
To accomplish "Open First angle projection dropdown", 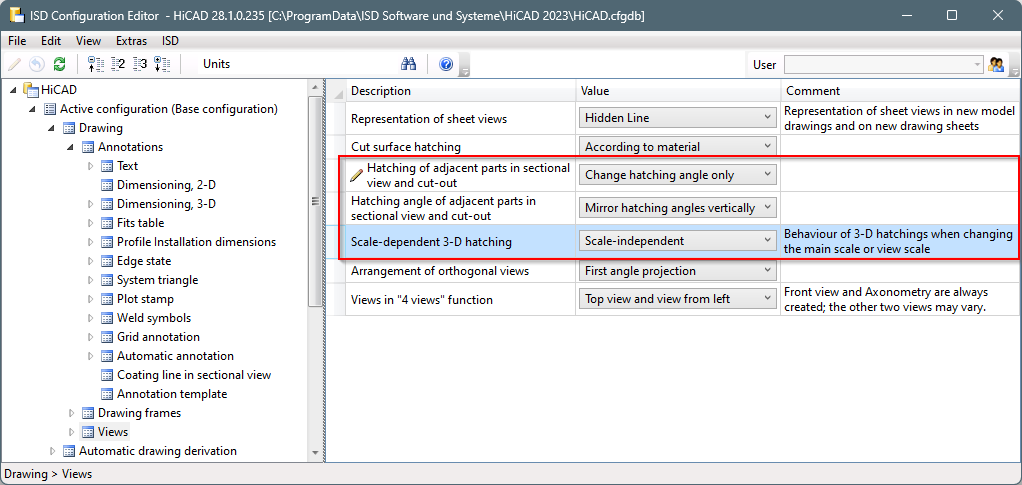I will point(678,271).
